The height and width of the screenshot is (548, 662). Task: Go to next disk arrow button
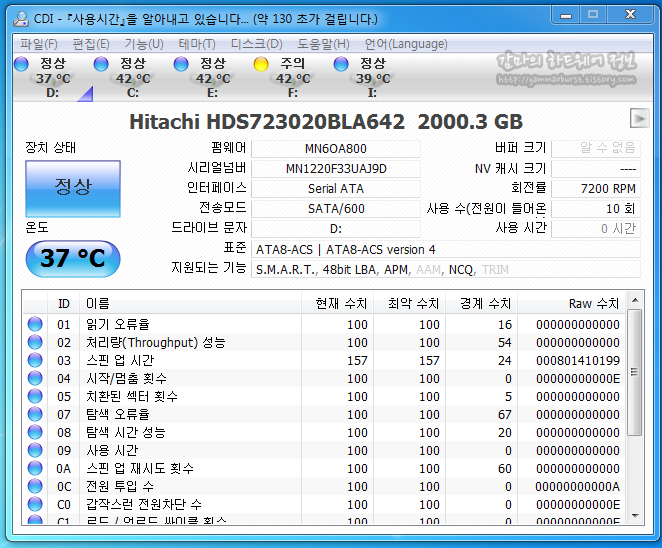639,118
